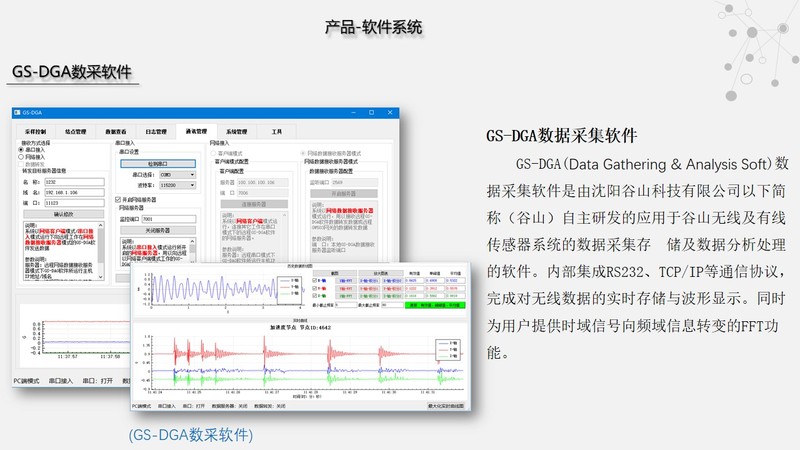Click the GS-DGA数据采集软件 description heading
800x450 pixels.
pyautogui.click(x=561, y=136)
